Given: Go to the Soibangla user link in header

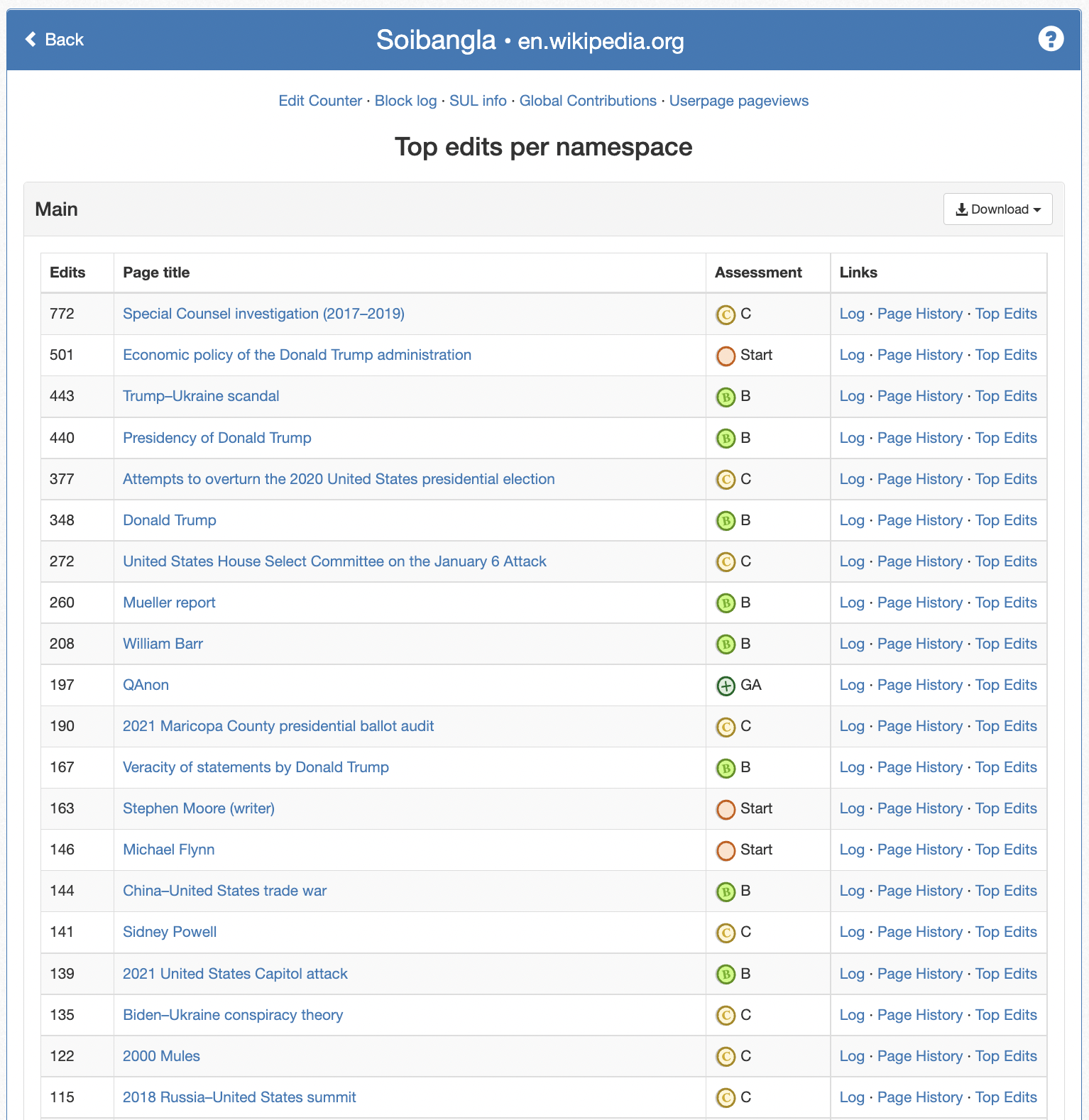Looking at the screenshot, I should click(436, 40).
